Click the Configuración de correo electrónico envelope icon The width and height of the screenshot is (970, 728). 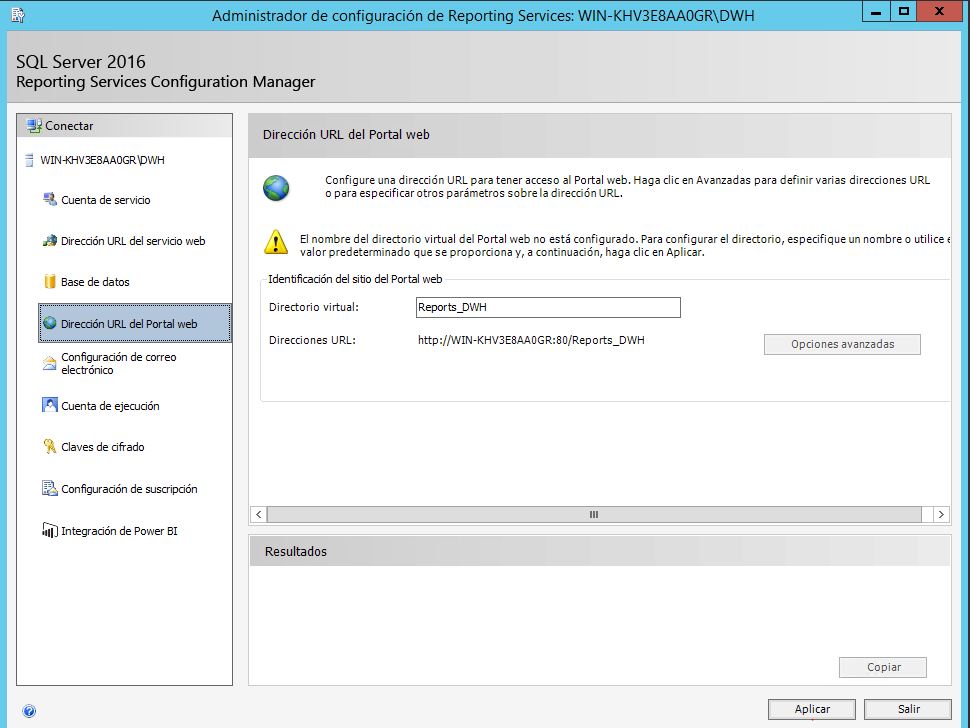pyautogui.click(x=50, y=363)
